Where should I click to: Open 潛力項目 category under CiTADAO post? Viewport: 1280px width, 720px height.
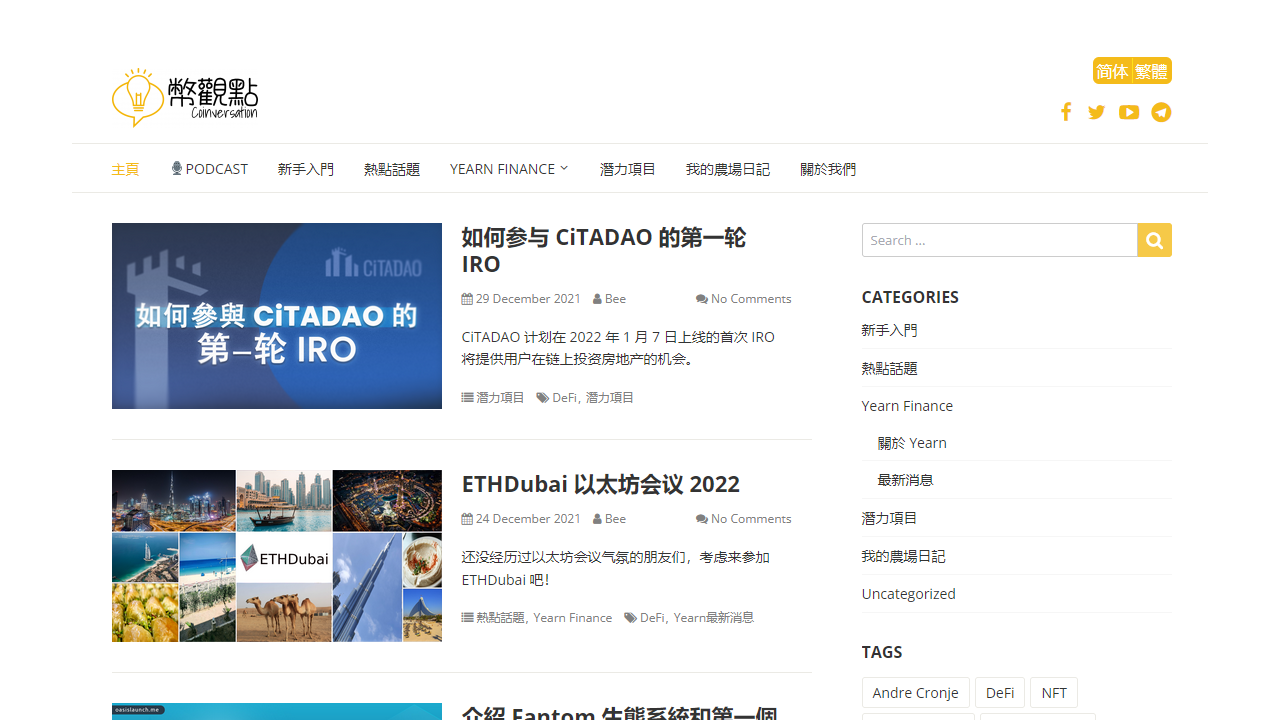(x=500, y=397)
